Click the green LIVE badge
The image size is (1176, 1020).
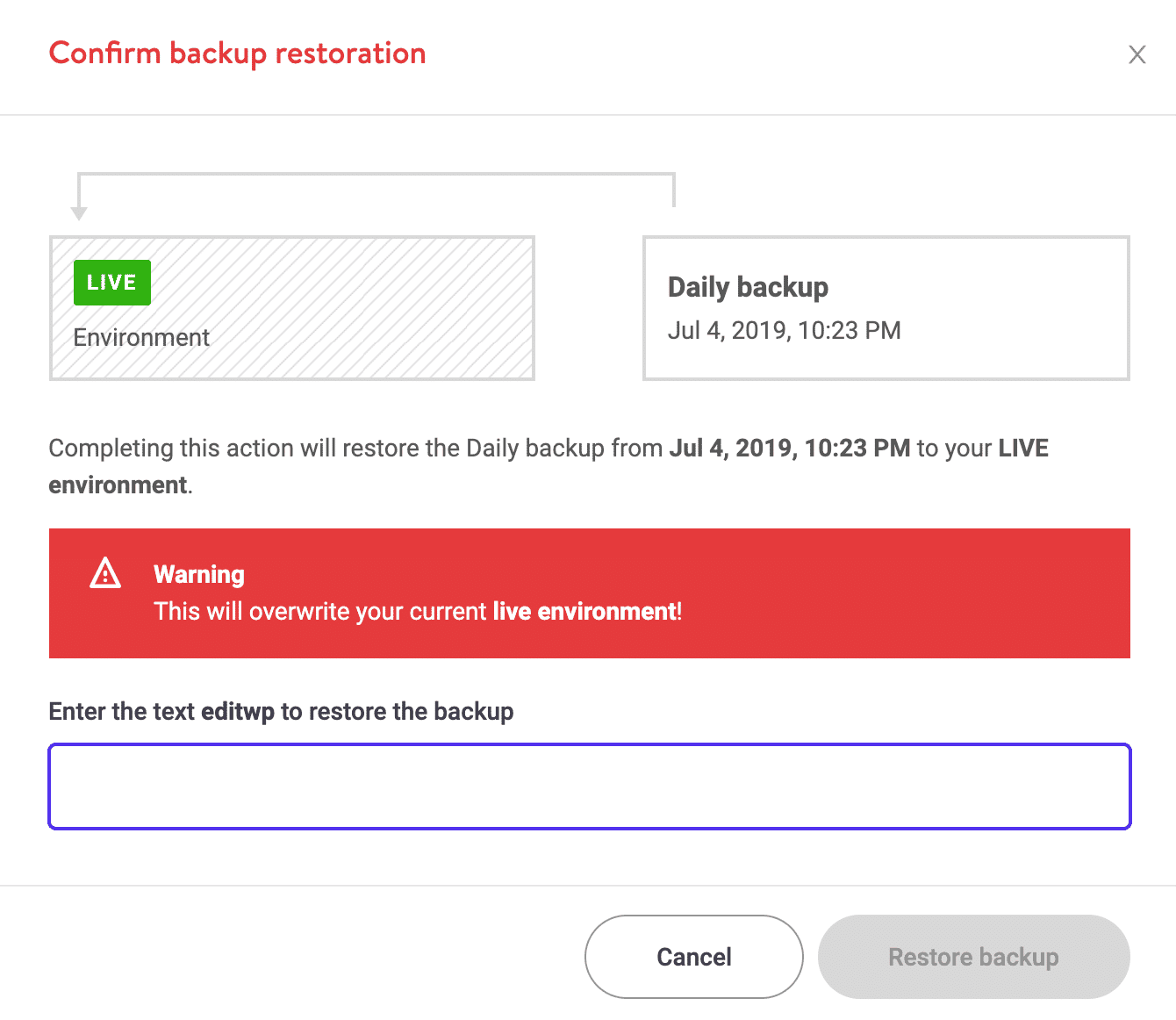pos(111,282)
